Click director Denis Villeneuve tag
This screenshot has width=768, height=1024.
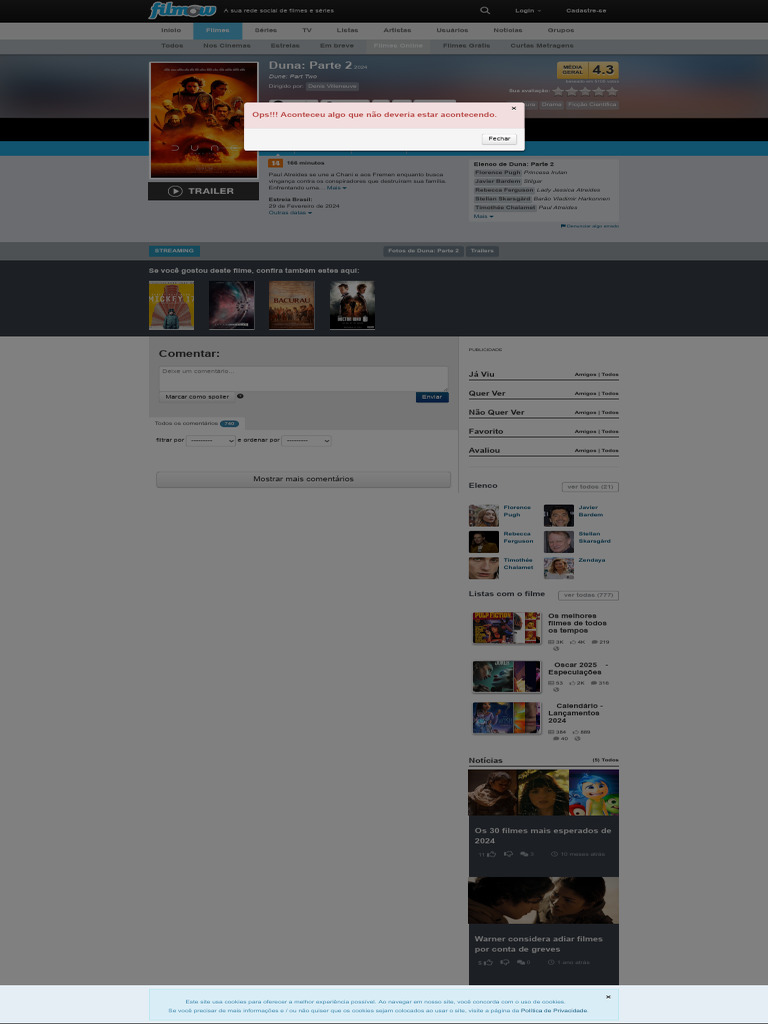[x=332, y=86]
